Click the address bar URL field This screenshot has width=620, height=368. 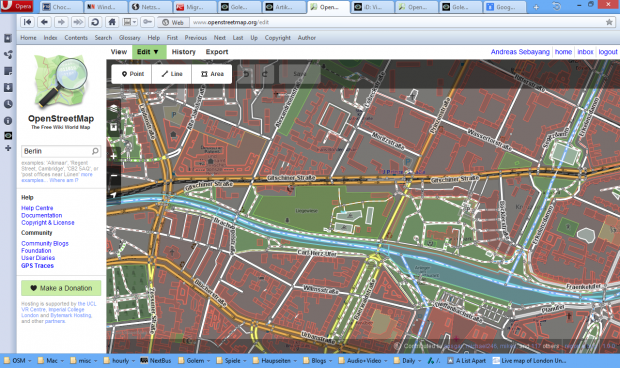tap(397, 22)
